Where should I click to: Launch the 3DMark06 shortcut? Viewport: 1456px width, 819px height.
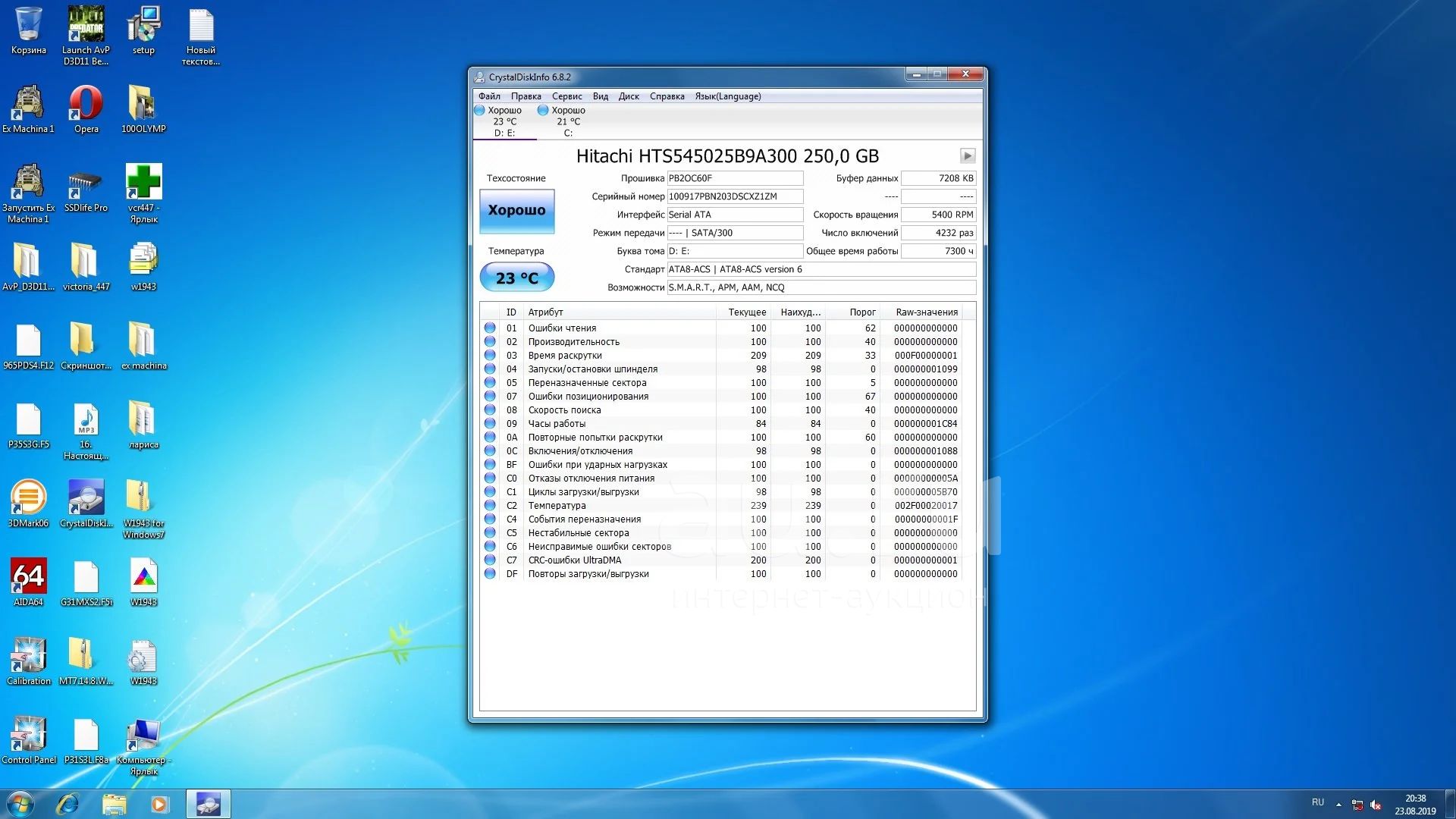(x=28, y=504)
